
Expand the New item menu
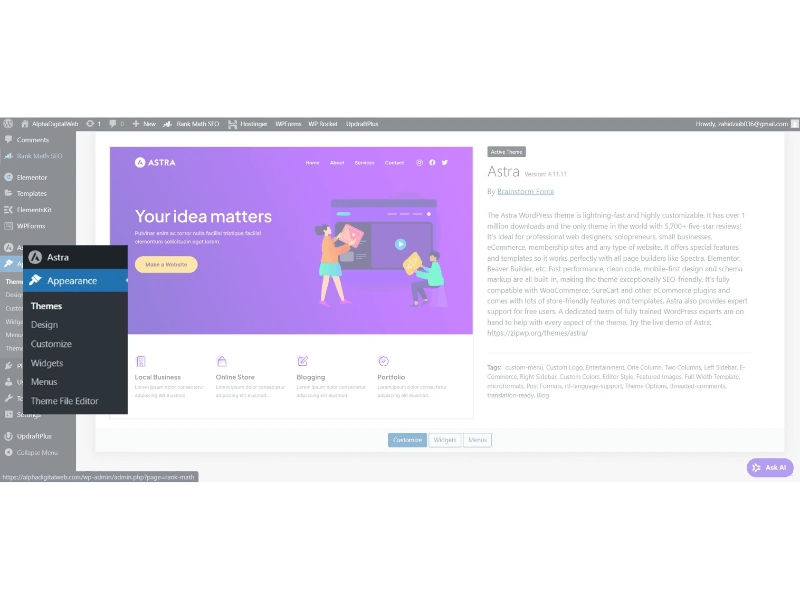(x=143, y=124)
